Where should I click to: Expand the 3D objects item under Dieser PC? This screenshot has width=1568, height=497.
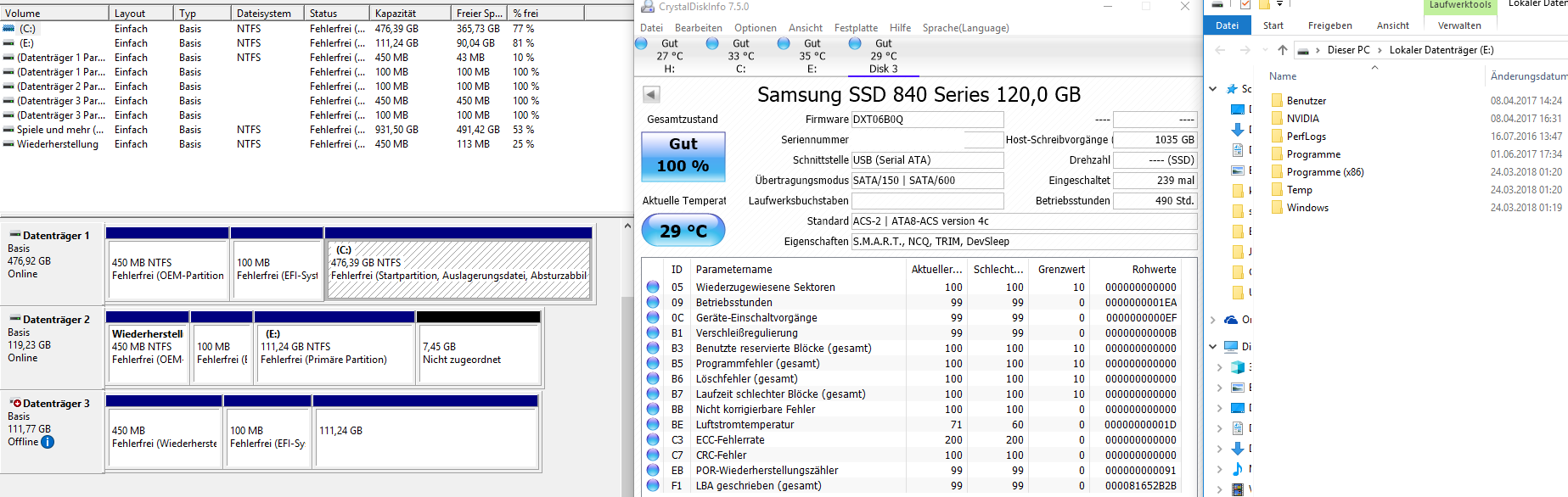point(1220,367)
